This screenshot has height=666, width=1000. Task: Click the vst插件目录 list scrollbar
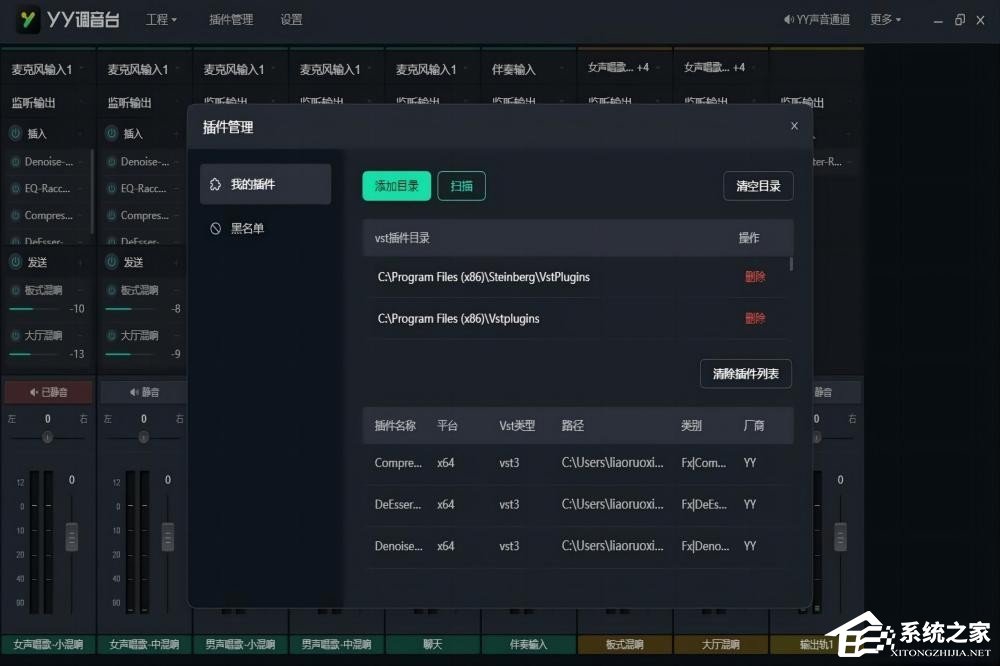point(791,264)
